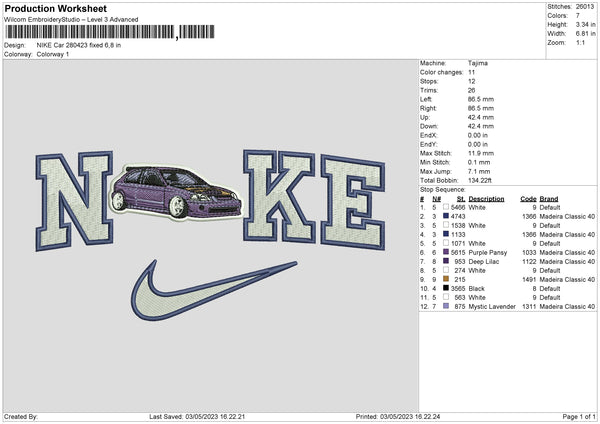This screenshot has height=424, width=600.
Task: Click the white swatch beside 274 stitches
Action: tap(446, 270)
